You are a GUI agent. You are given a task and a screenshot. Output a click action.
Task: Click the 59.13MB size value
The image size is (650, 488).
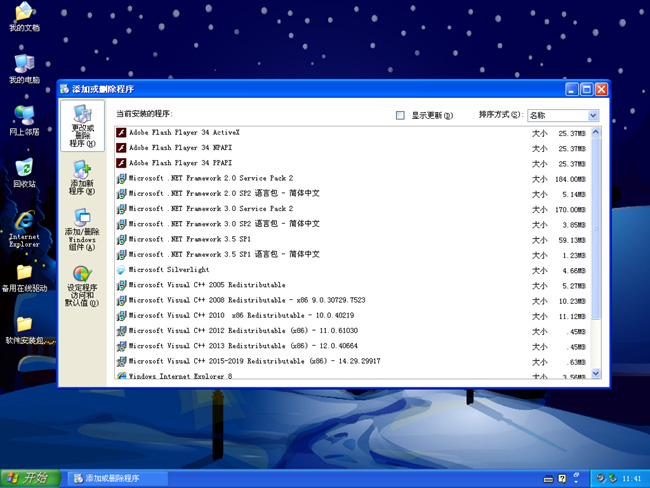tap(572, 240)
